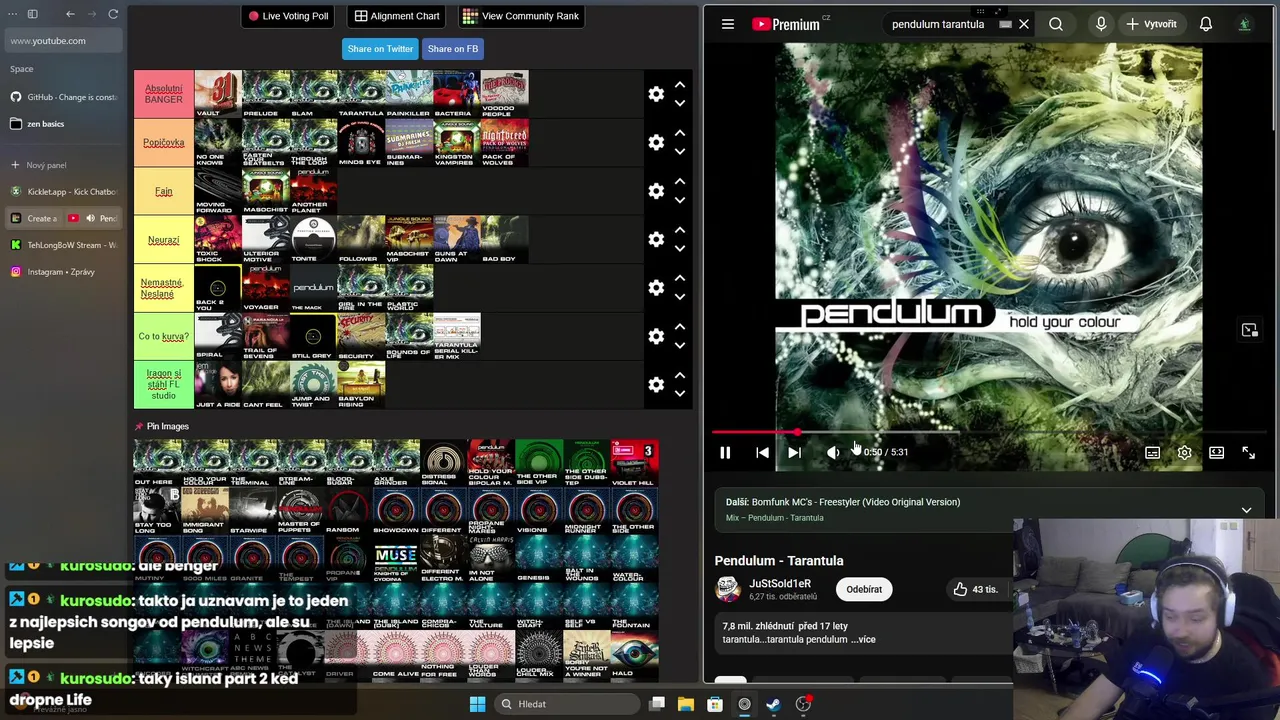Screen dimensions: 1280x720
Task: Move Fajn tier row up
Action: coord(680,181)
